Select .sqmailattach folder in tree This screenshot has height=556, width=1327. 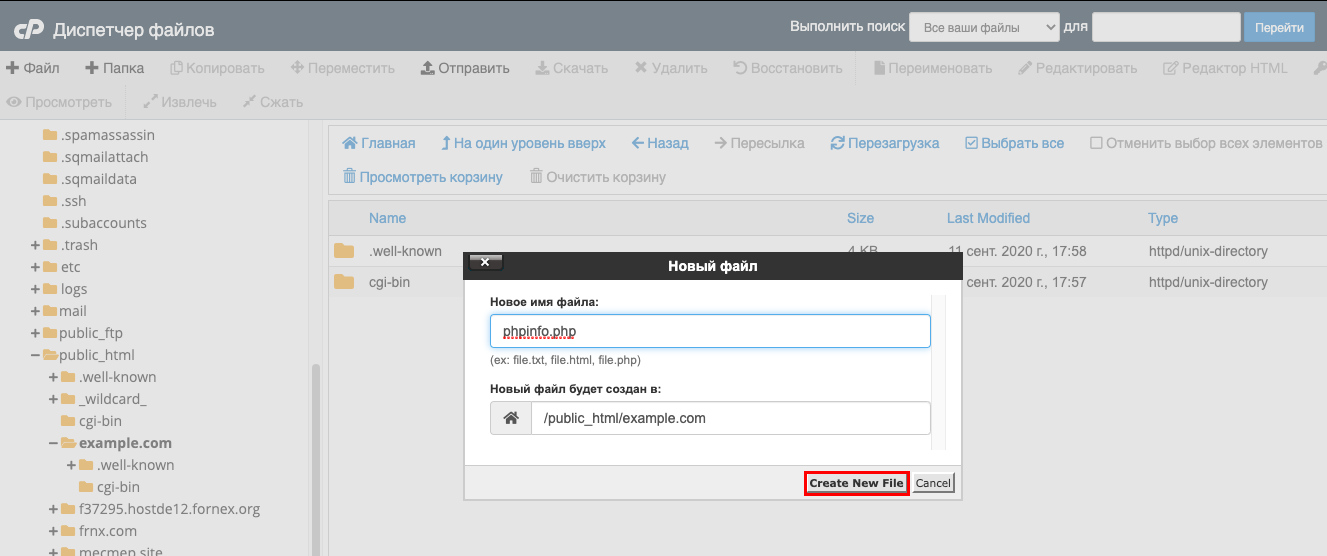tap(95, 157)
